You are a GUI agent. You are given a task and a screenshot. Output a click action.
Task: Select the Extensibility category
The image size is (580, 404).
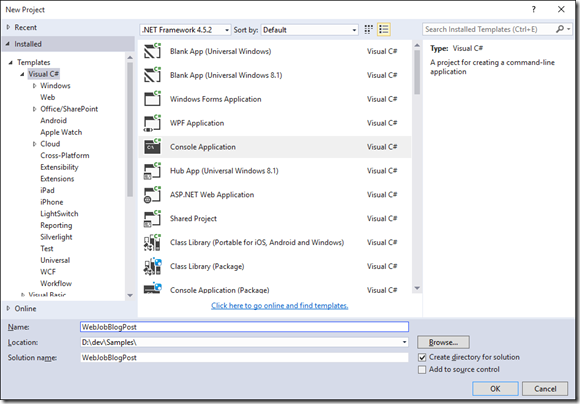coord(59,167)
